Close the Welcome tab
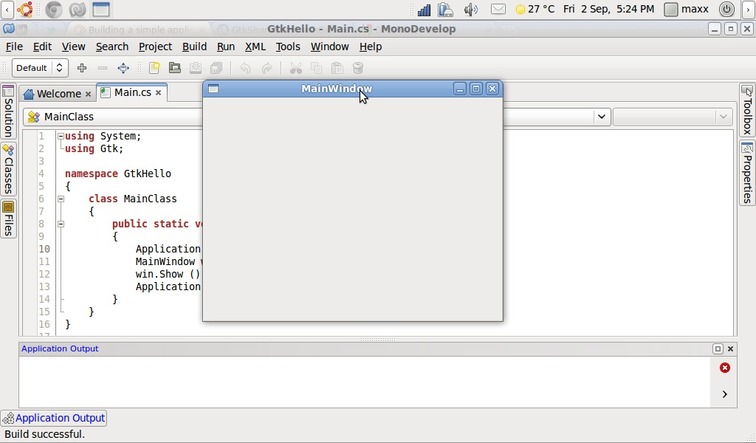756x443 pixels. point(88,94)
